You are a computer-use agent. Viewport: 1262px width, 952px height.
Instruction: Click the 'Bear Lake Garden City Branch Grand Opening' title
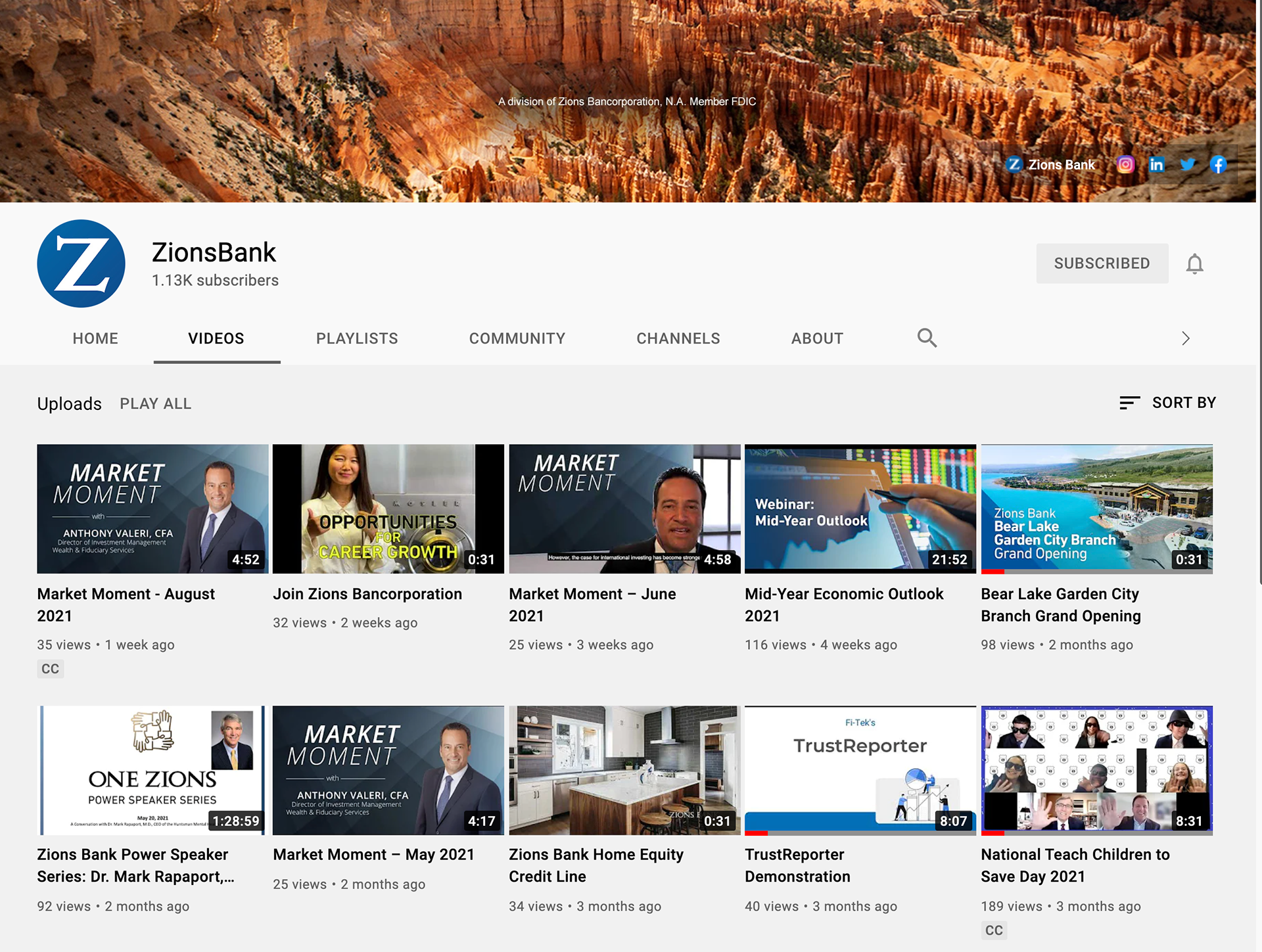click(x=1061, y=604)
